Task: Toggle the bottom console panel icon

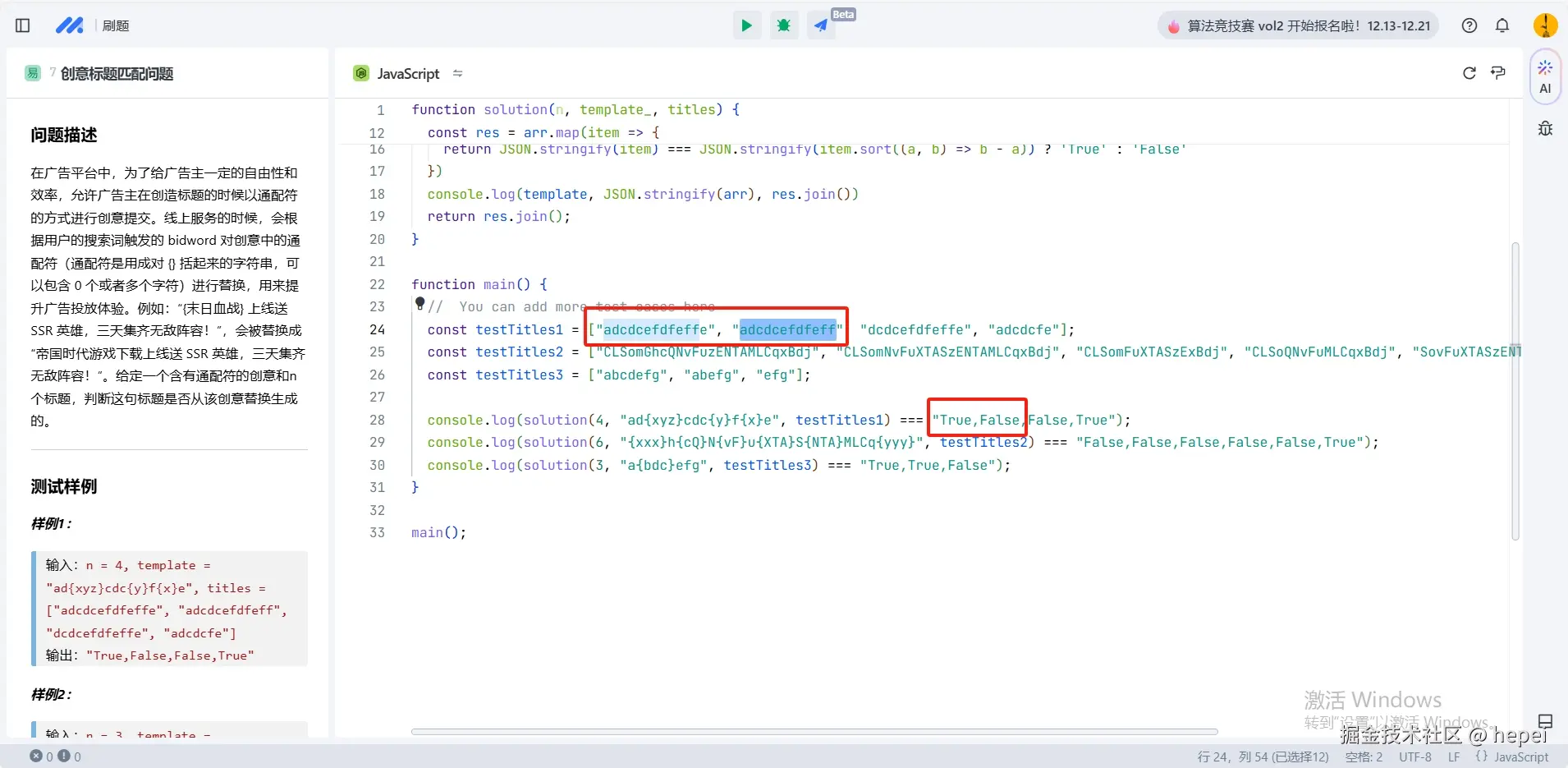Action: pyautogui.click(x=1545, y=721)
